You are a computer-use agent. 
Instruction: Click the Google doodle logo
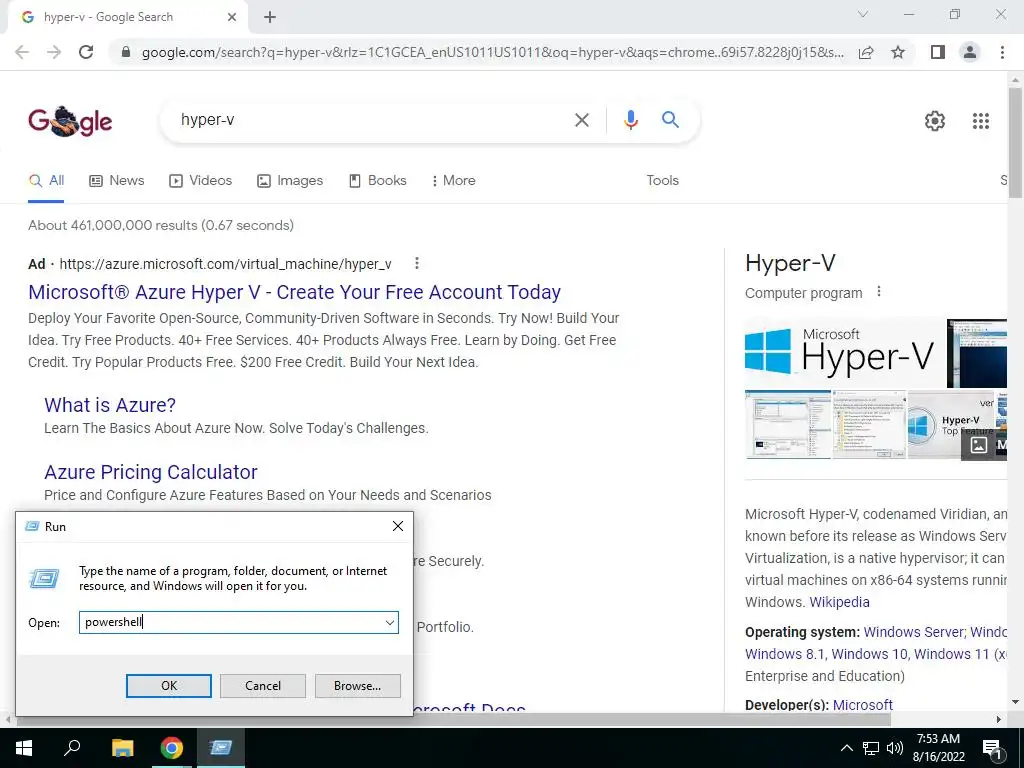[x=70, y=121]
